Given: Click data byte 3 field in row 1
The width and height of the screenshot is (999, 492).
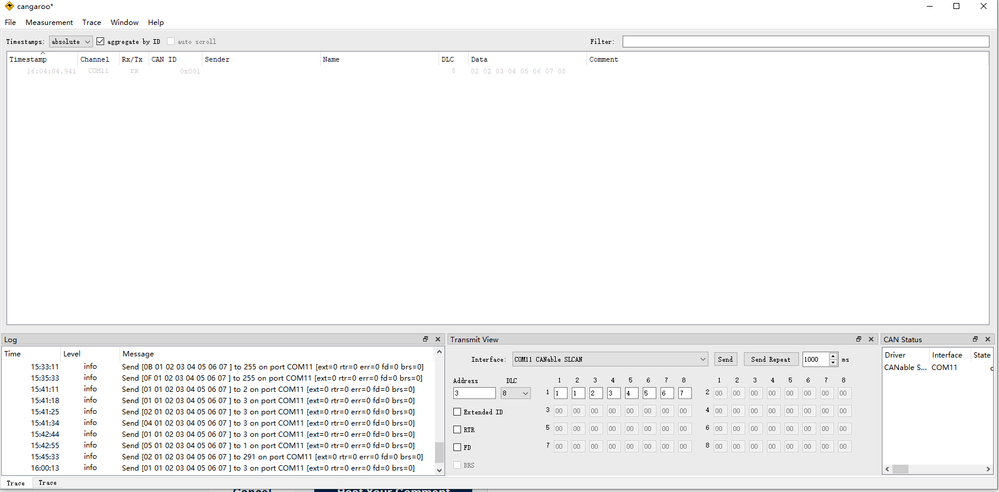Looking at the screenshot, I should click(x=596, y=393).
